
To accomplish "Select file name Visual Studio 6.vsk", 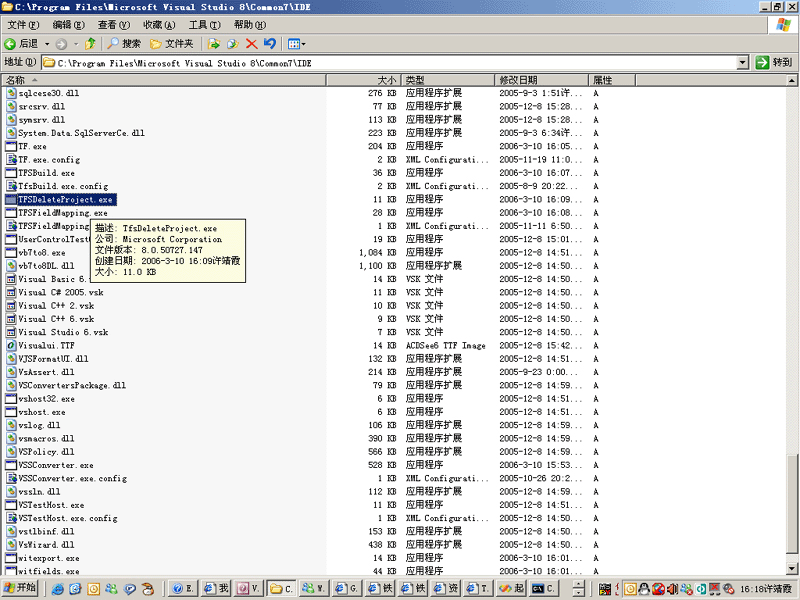I will 63,332.
